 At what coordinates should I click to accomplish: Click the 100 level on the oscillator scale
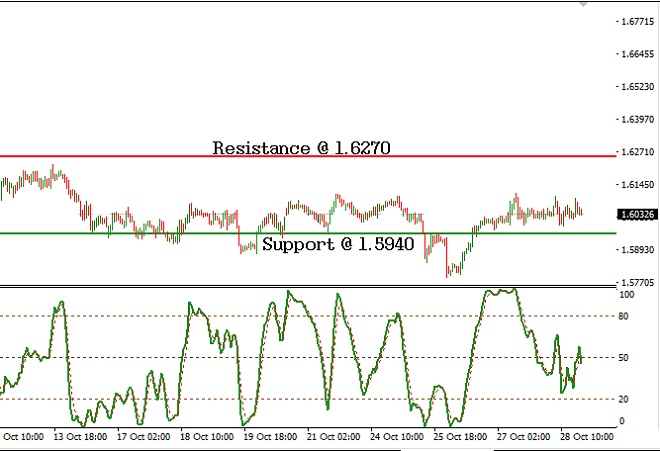tap(626, 295)
